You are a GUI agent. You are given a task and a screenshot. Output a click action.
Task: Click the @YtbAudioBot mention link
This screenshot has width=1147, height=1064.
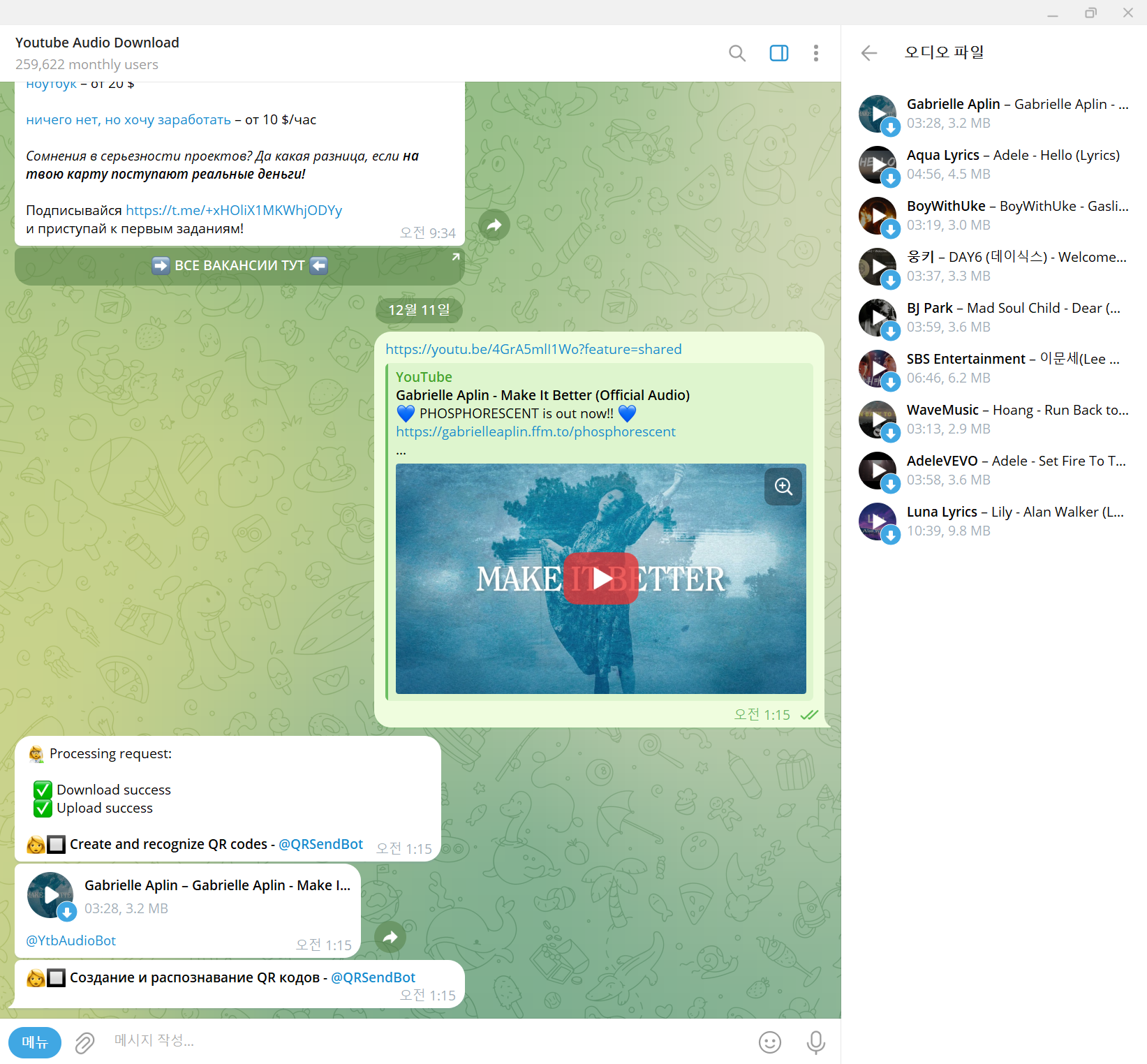(x=71, y=940)
